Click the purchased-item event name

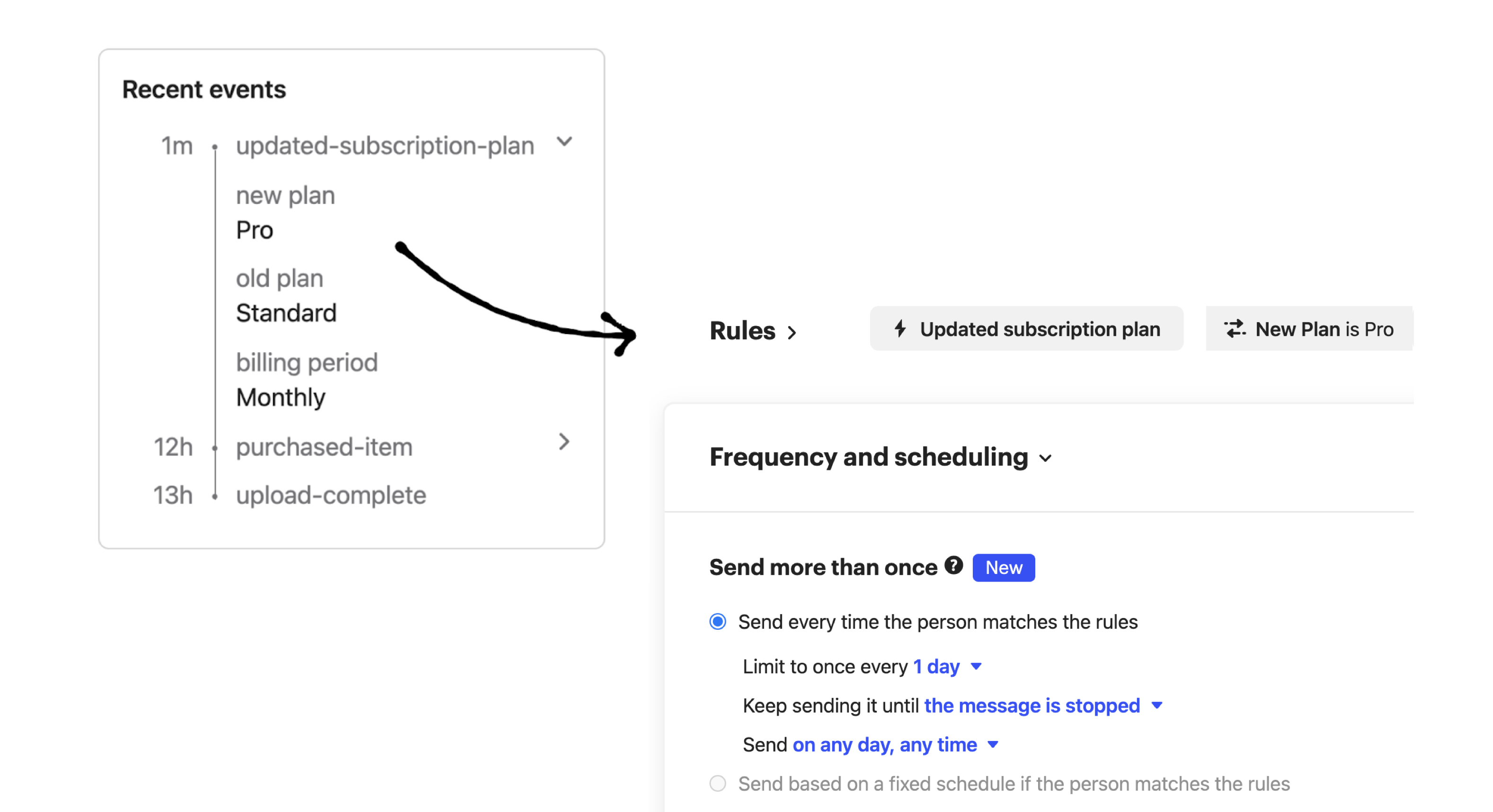(x=324, y=447)
